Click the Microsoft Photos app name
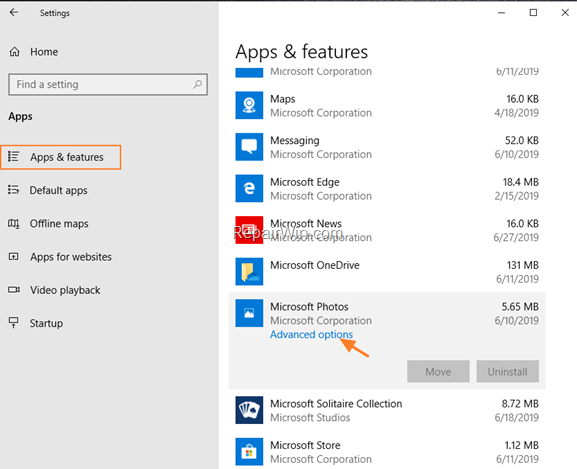 [x=309, y=306]
